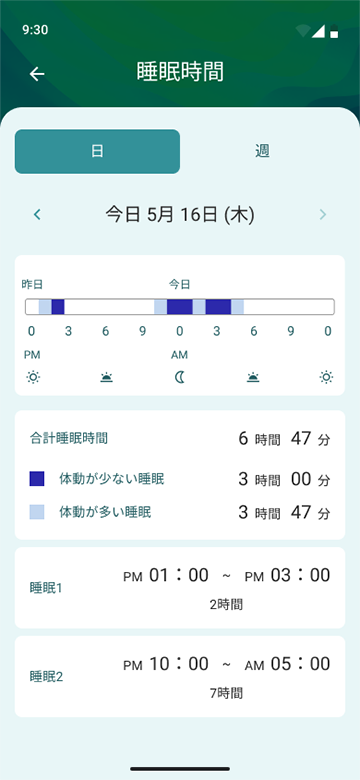Switch to the 週 (week) tab

(x=263, y=152)
